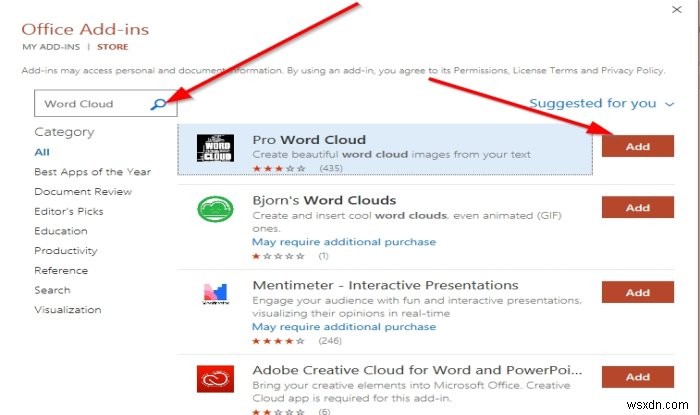
Task: Select the Productivity category
Action: (66, 250)
